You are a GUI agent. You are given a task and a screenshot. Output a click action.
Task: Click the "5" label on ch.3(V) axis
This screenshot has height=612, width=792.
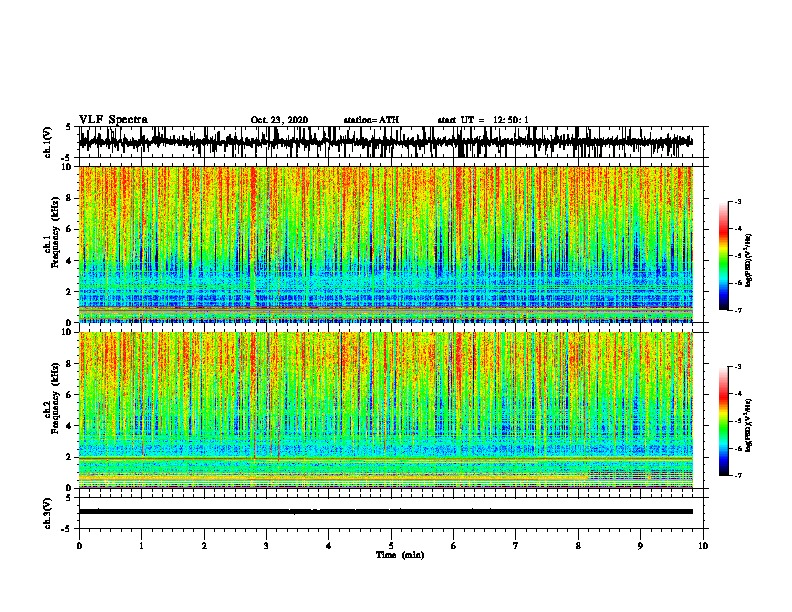69,498
